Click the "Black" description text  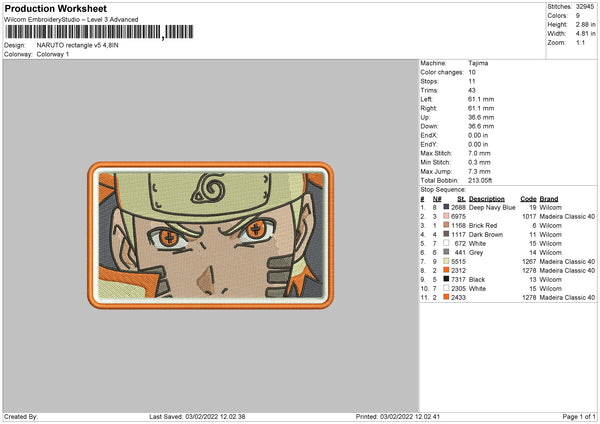477,279
